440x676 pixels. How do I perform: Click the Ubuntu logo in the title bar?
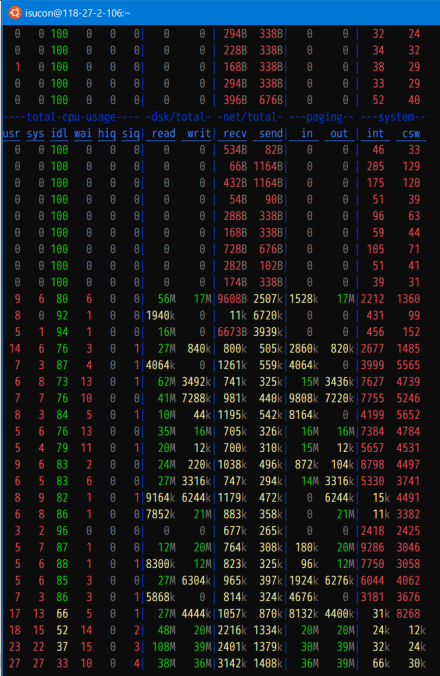(x=15, y=13)
